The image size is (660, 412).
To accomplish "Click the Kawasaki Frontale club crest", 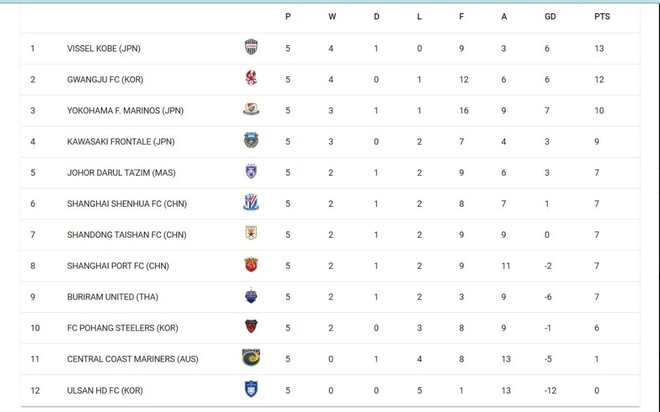I will coord(251,141).
